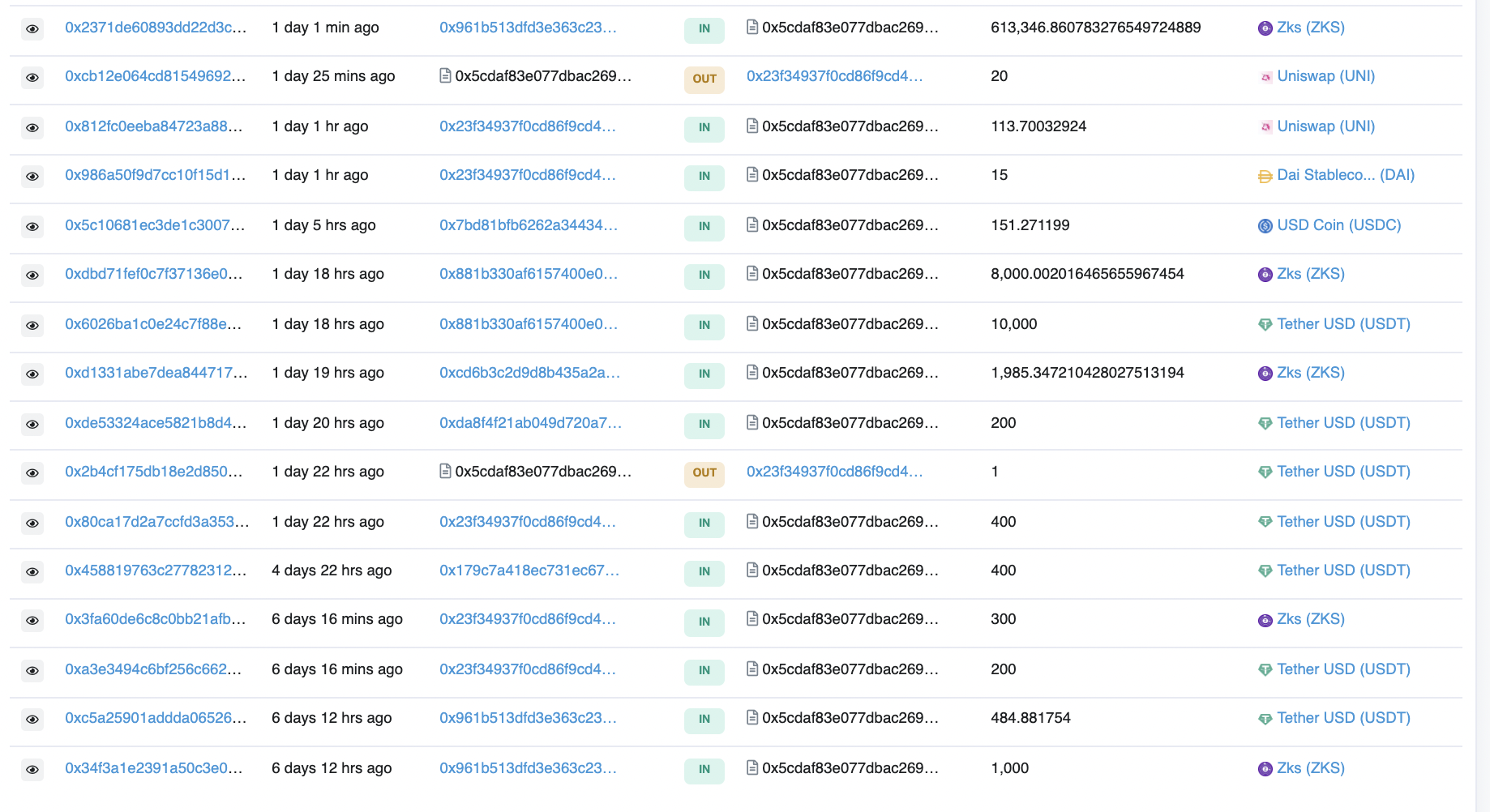The width and height of the screenshot is (1490, 812).
Task: Open recipient 0x23f34937f0cd86f9cd4 in Tether OUT row
Action: point(835,472)
